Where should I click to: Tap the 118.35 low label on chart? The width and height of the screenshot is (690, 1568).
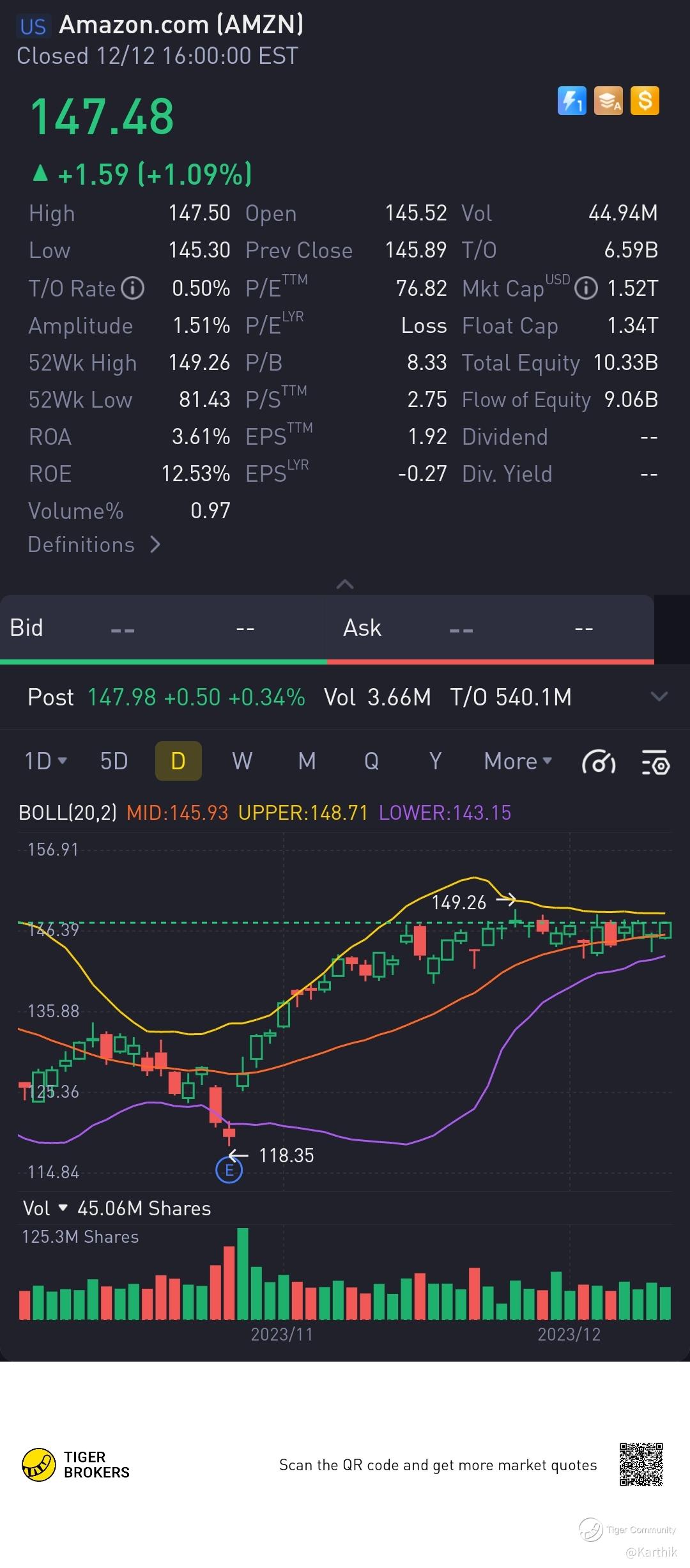(x=286, y=1155)
